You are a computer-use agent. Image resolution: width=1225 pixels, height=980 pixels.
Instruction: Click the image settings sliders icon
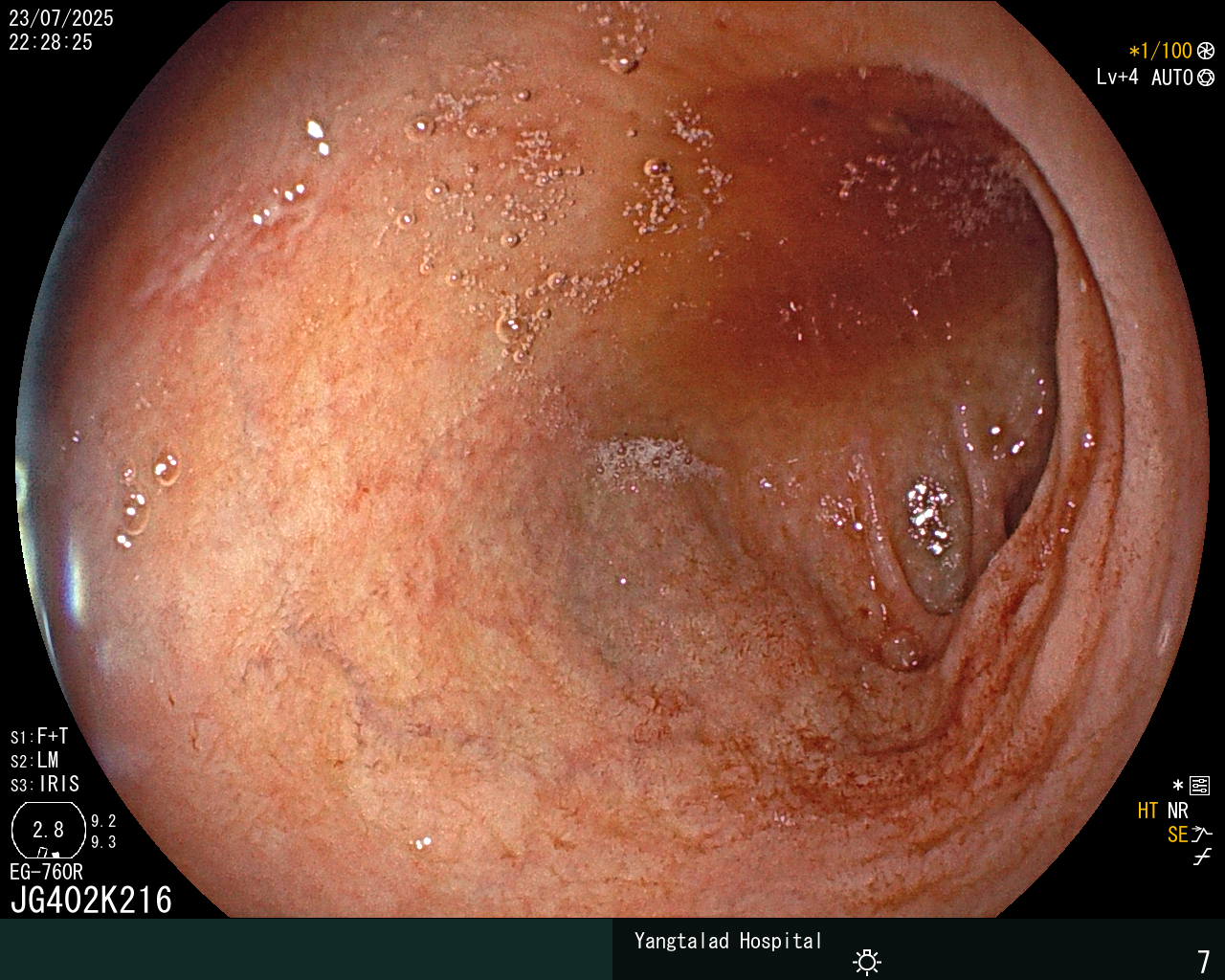pyautogui.click(x=1199, y=786)
